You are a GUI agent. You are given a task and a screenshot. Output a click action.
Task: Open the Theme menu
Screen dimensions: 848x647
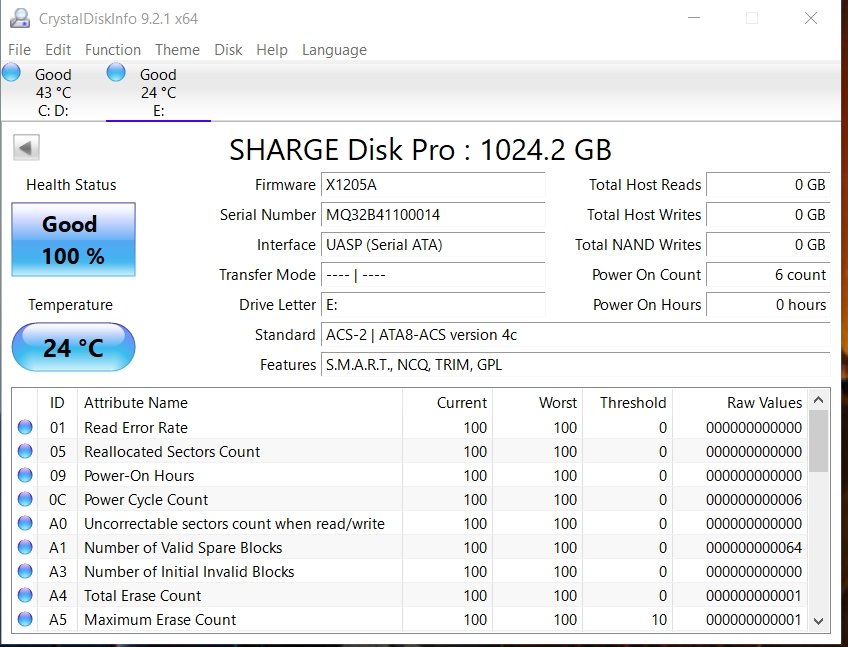(x=177, y=50)
